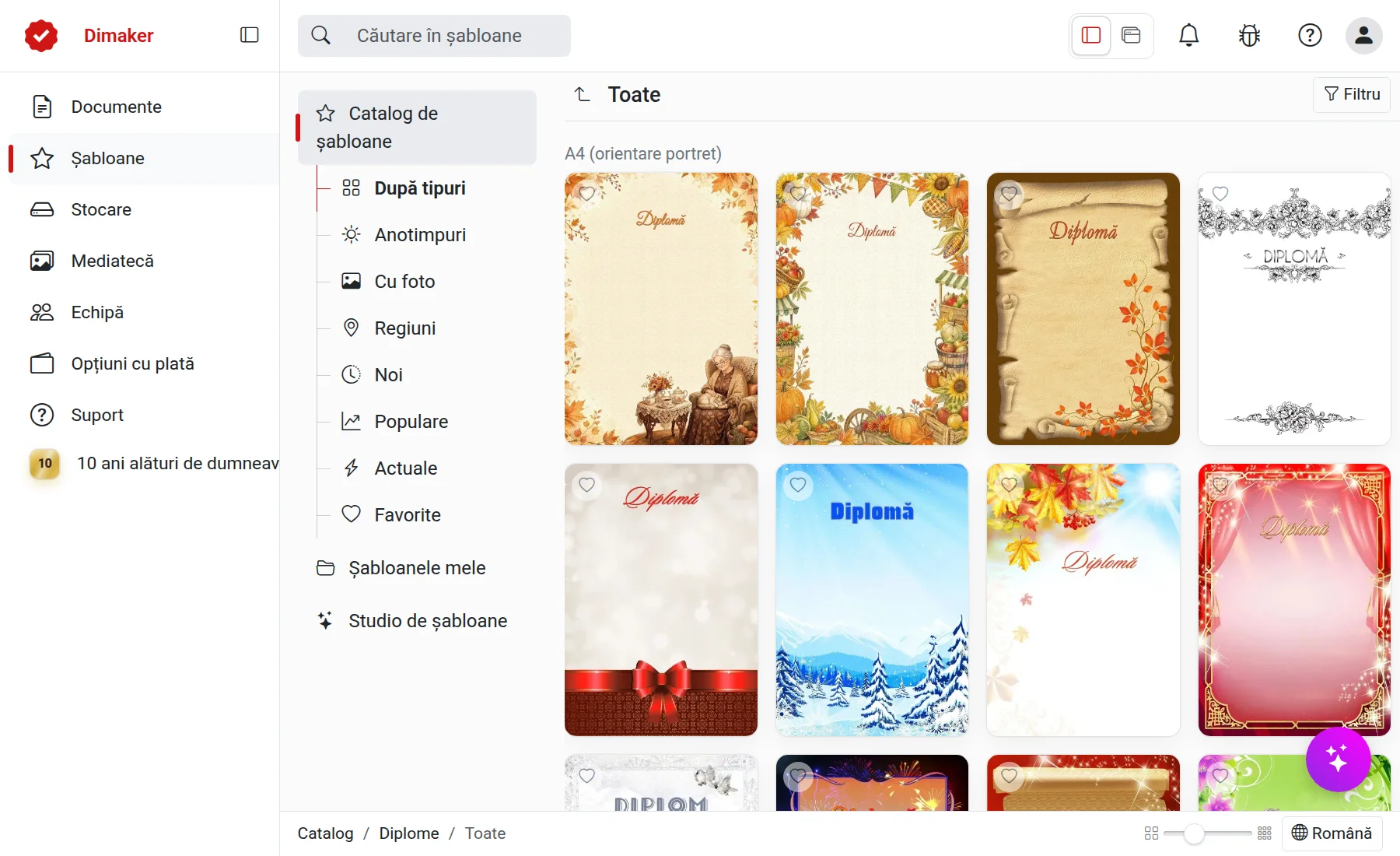Expand Catalog de șabloane section
This screenshot has width=1400, height=856.
pos(417,128)
